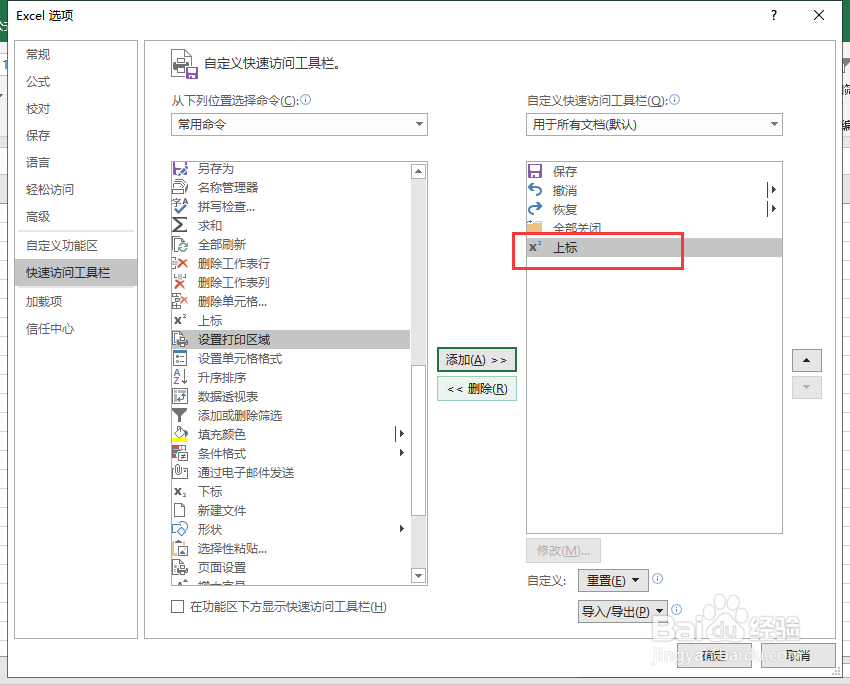Image resolution: width=850 pixels, height=685 pixels.
Task: Select the set print area icon (设置打印区域)
Action: tap(180, 339)
